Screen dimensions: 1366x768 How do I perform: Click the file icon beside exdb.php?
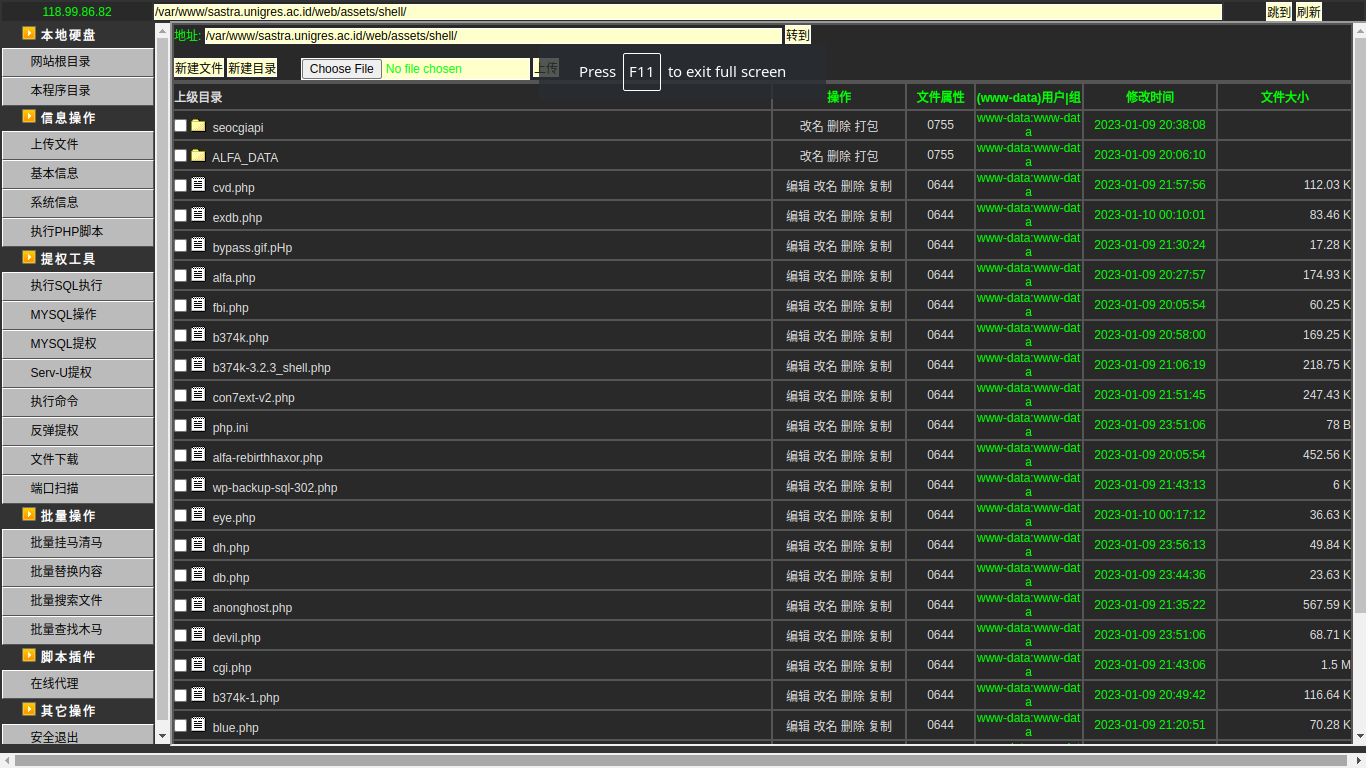198,215
